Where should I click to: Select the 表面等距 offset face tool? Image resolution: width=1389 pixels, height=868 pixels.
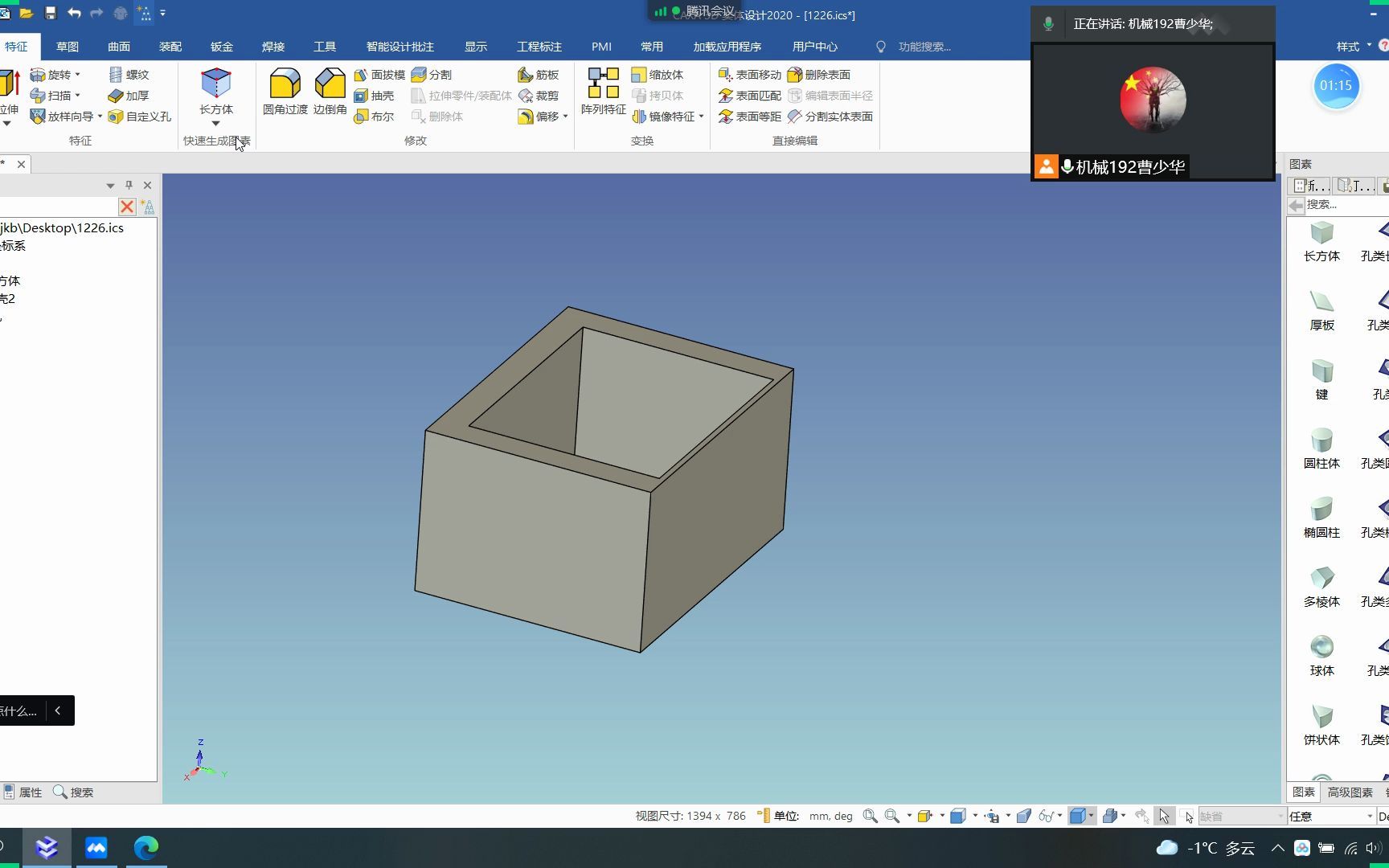coord(749,117)
